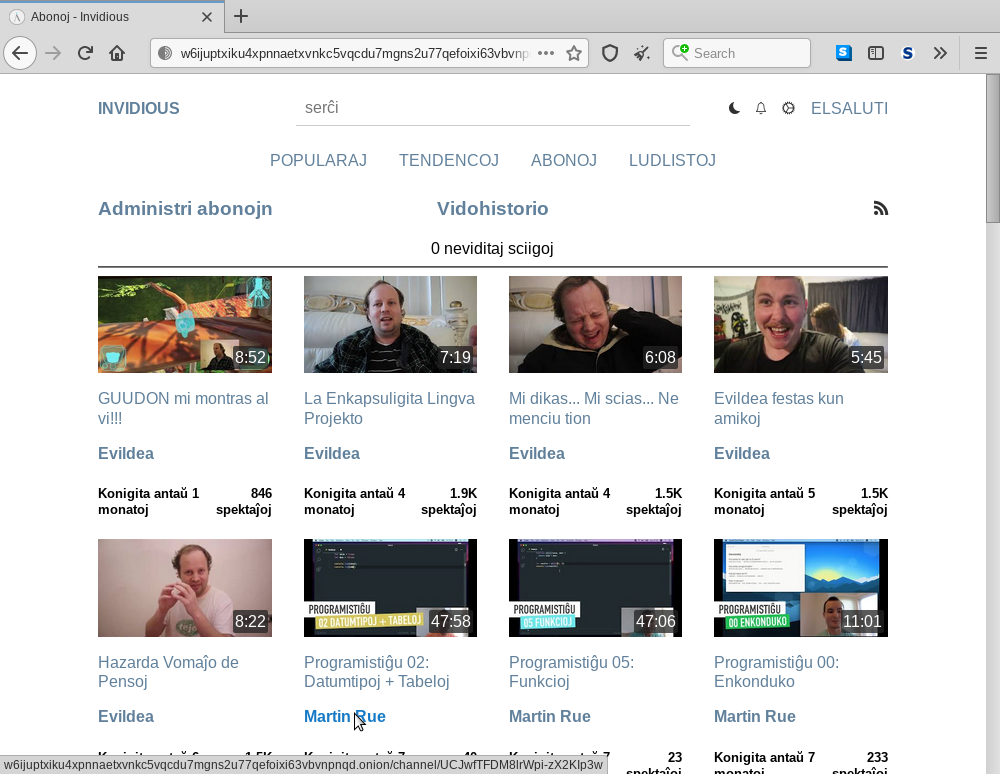1000x774 pixels.
Task: Open the POPULARAJ tab
Action: click(x=318, y=160)
